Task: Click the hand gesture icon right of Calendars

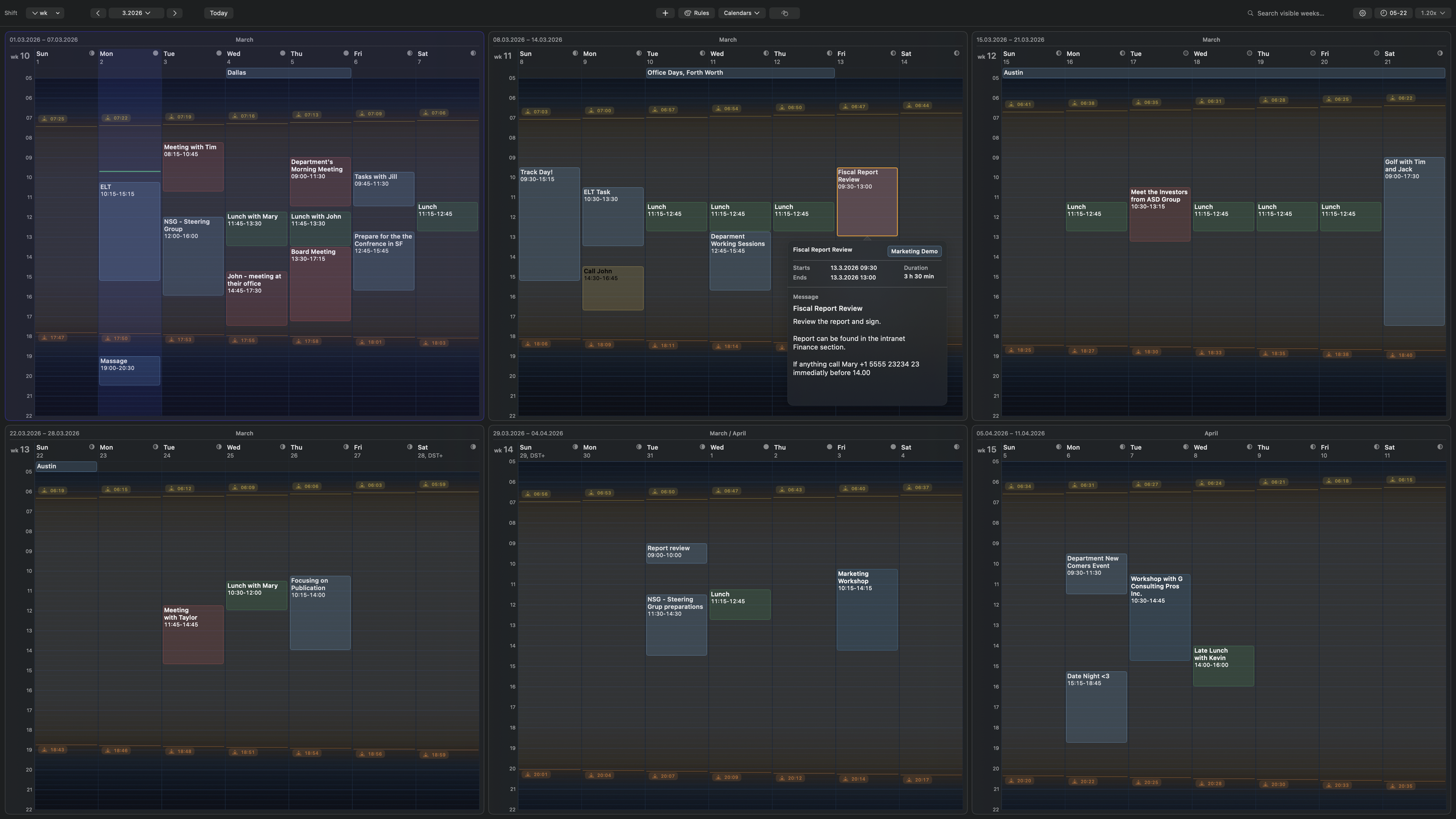Action: tap(784, 13)
